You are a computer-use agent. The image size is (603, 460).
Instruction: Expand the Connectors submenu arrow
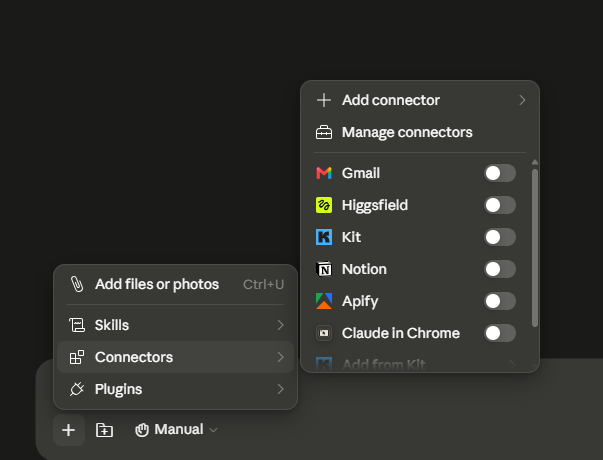(x=281, y=357)
